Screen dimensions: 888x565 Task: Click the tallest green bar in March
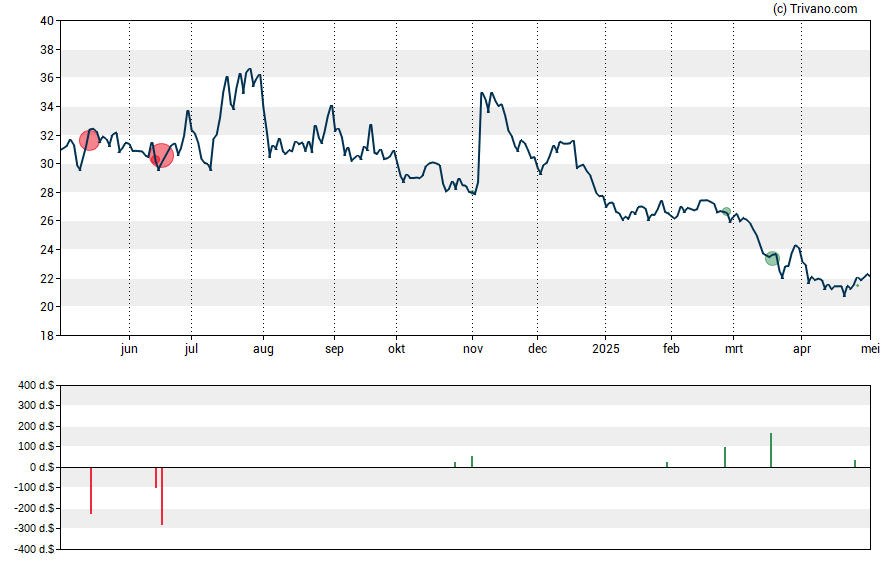tap(771, 450)
